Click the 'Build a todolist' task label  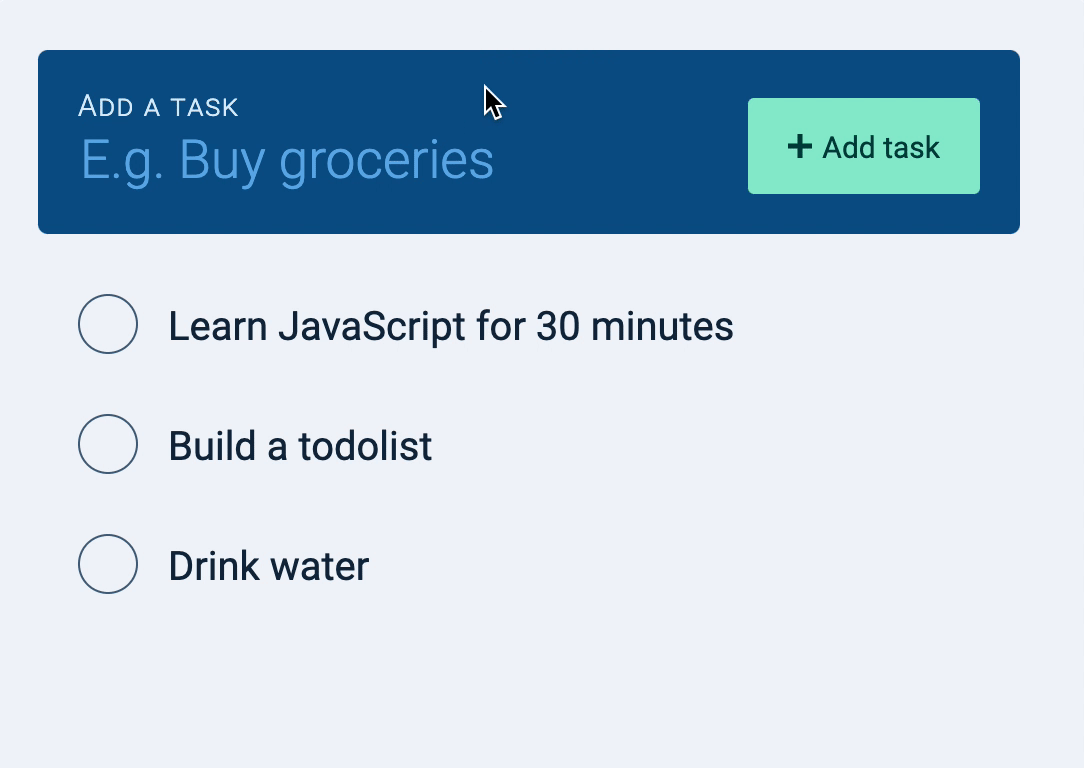(300, 444)
